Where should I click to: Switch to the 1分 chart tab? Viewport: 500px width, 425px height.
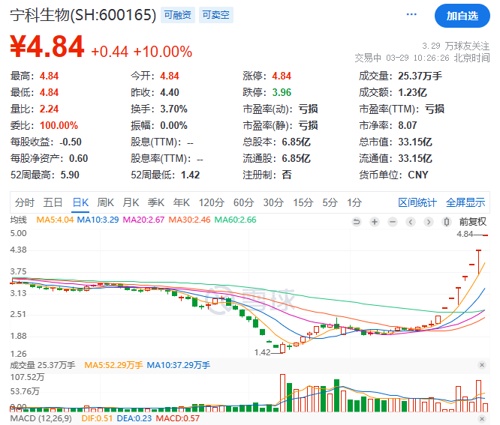pos(354,202)
